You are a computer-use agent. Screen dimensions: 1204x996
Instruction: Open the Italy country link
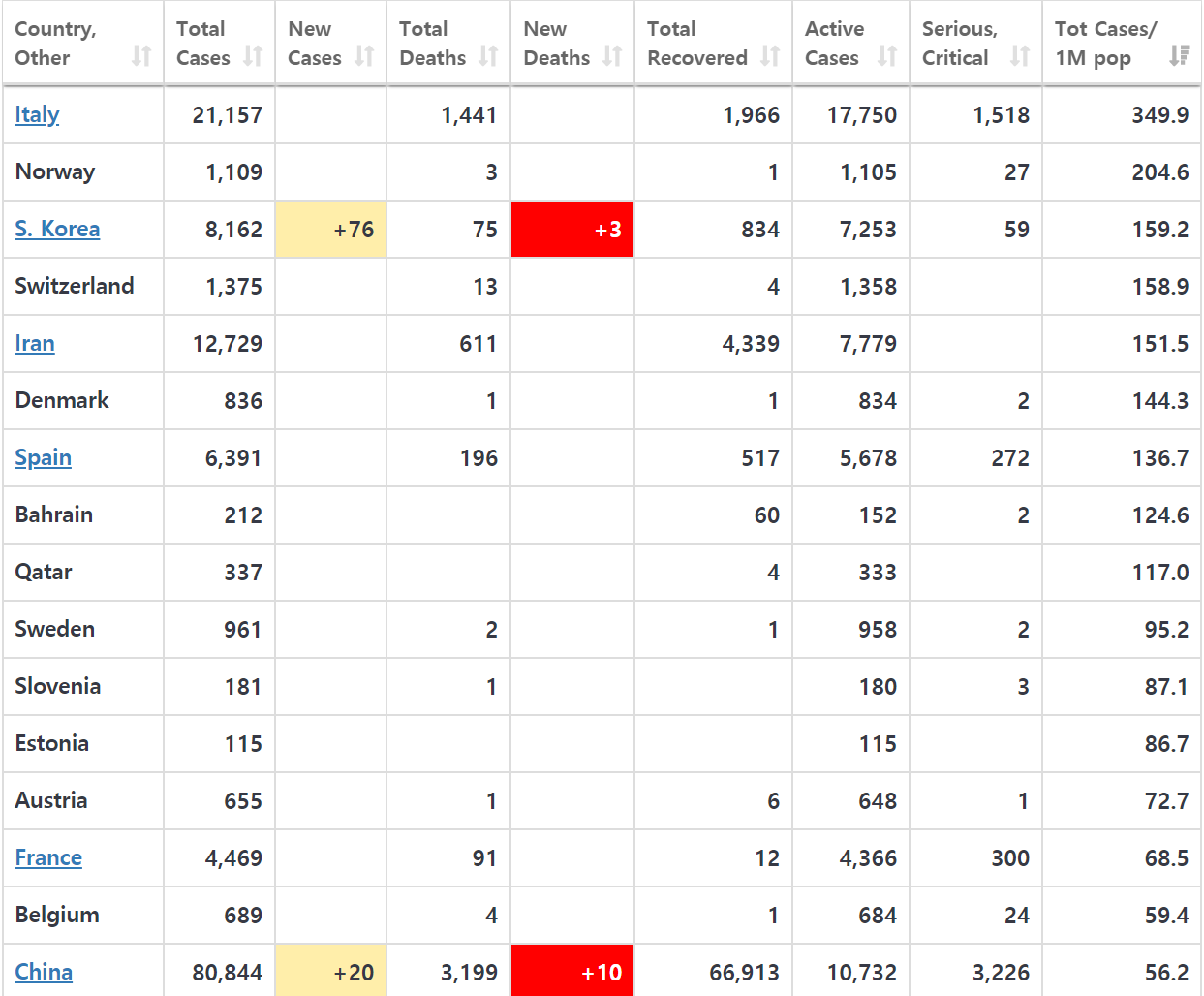pos(37,114)
